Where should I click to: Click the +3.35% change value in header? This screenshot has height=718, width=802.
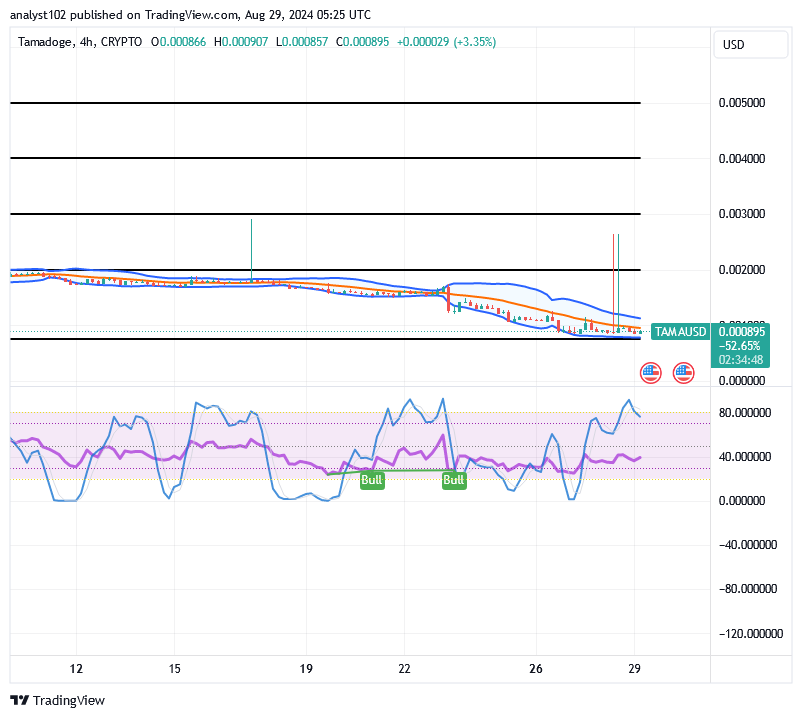(x=475, y=42)
